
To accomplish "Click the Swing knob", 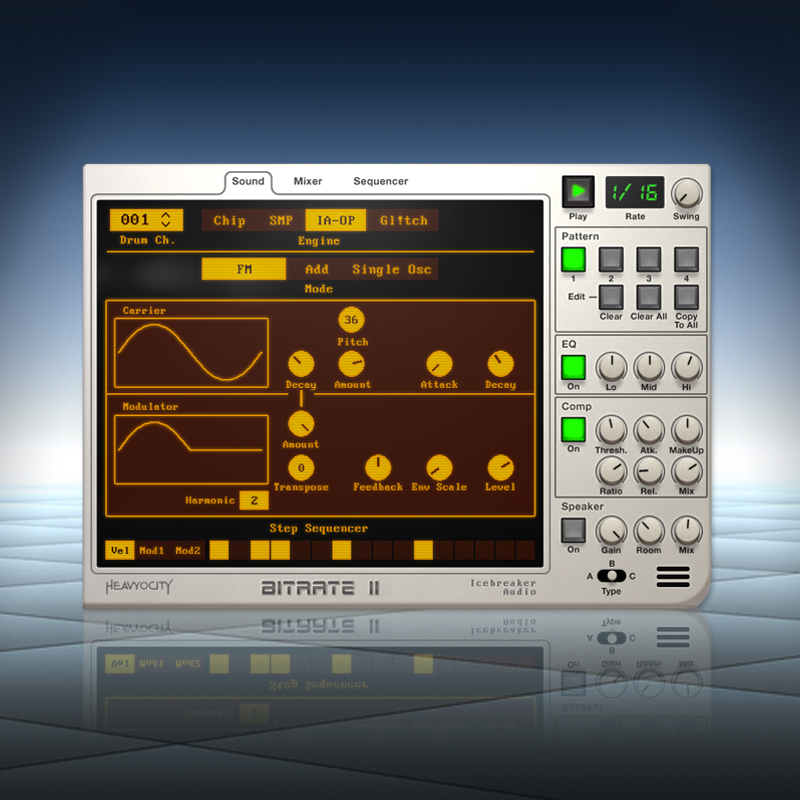I will 686,193.
